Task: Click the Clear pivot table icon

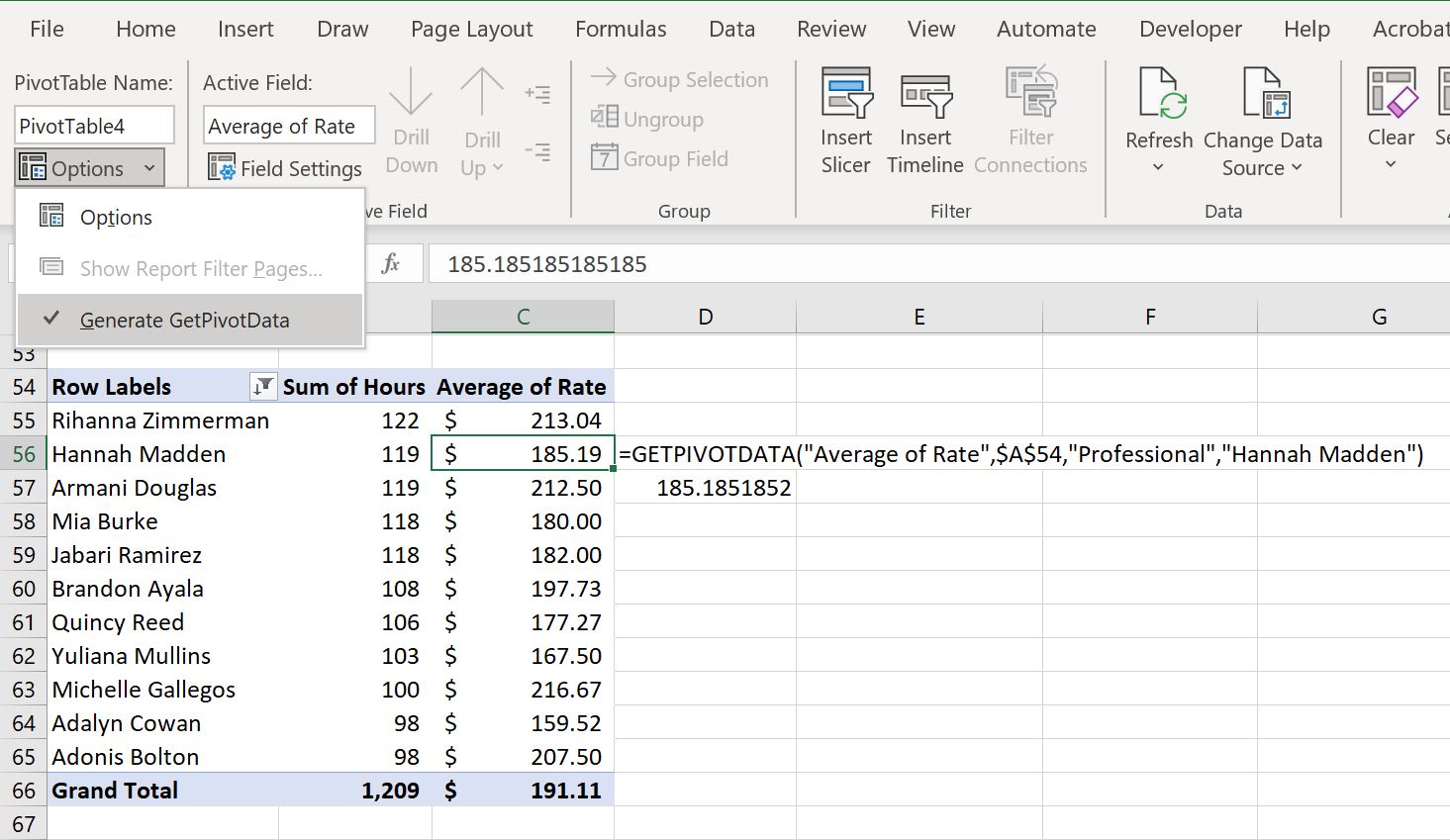Action: (1391, 95)
